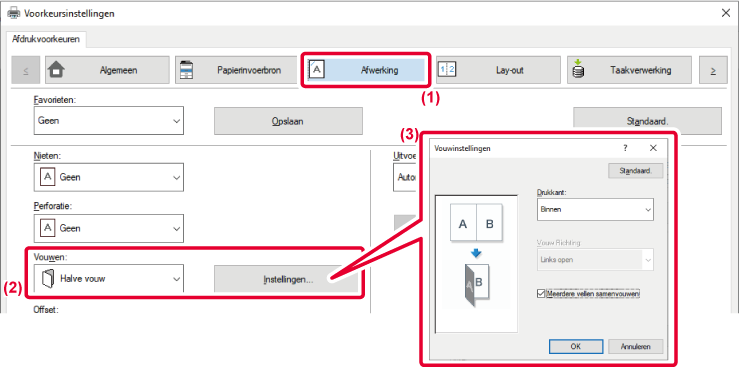This screenshot has height=371, width=739.
Task: Show next tabs with right arrow button
Action: click(713, 70)
